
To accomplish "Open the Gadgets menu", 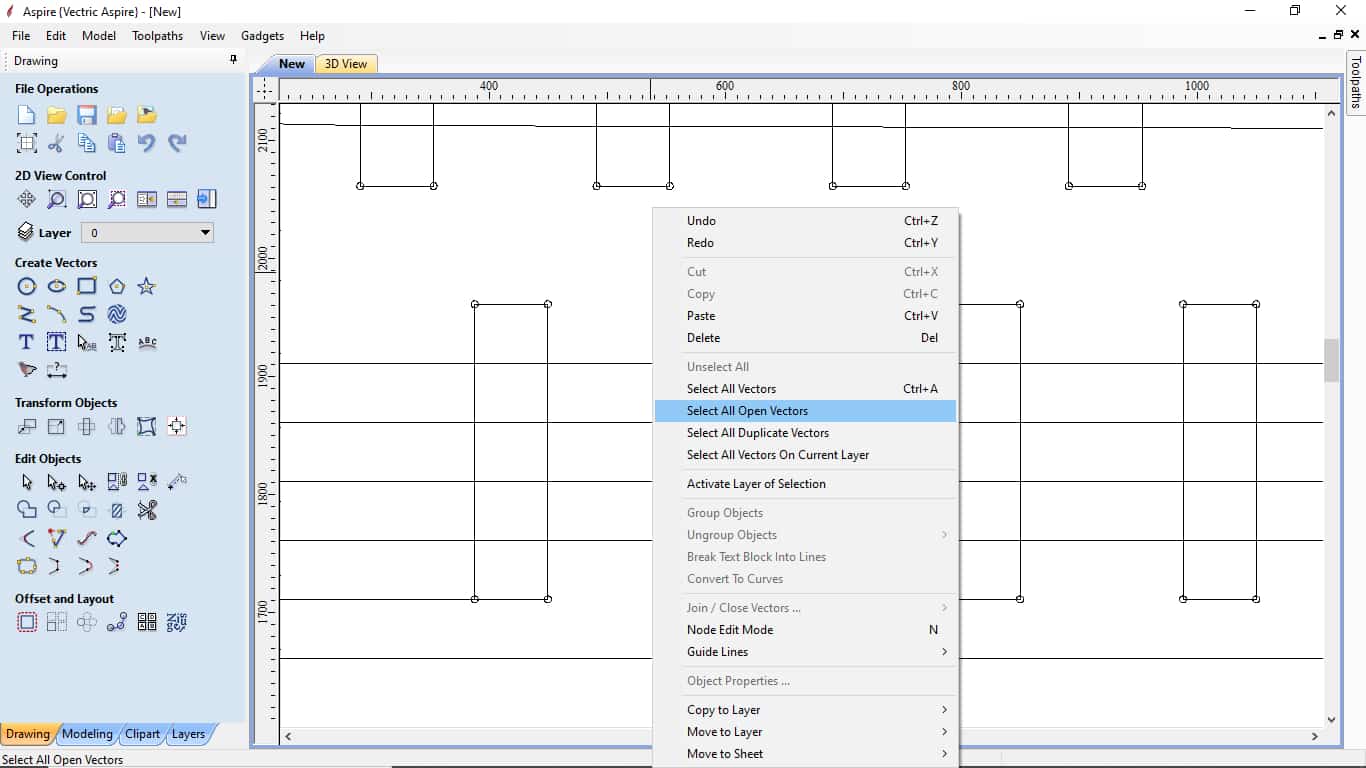I will coord(262,36).
